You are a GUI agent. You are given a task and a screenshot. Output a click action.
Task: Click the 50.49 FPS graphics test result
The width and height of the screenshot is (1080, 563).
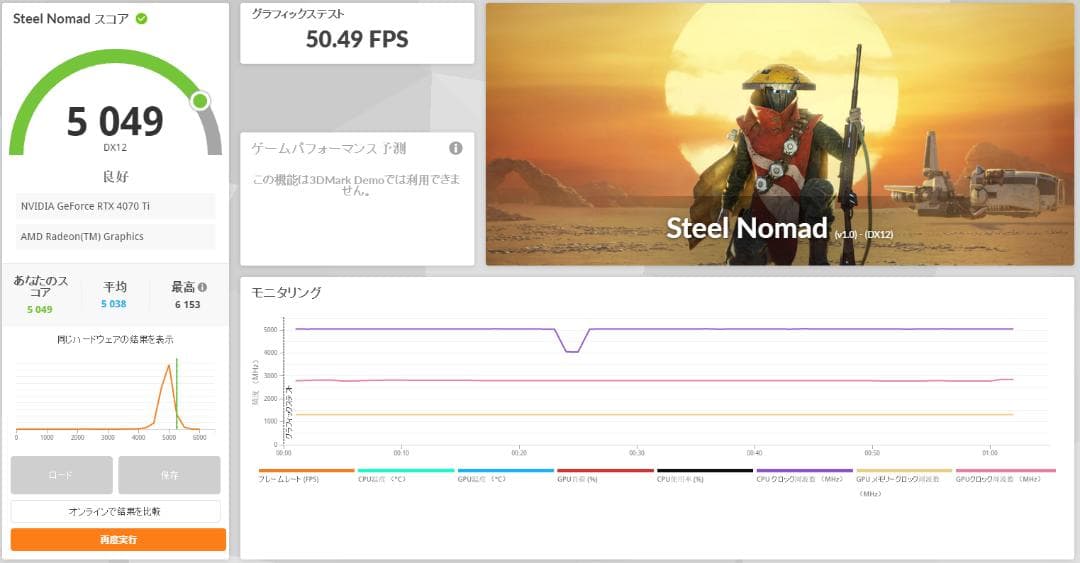coord(357,39)
